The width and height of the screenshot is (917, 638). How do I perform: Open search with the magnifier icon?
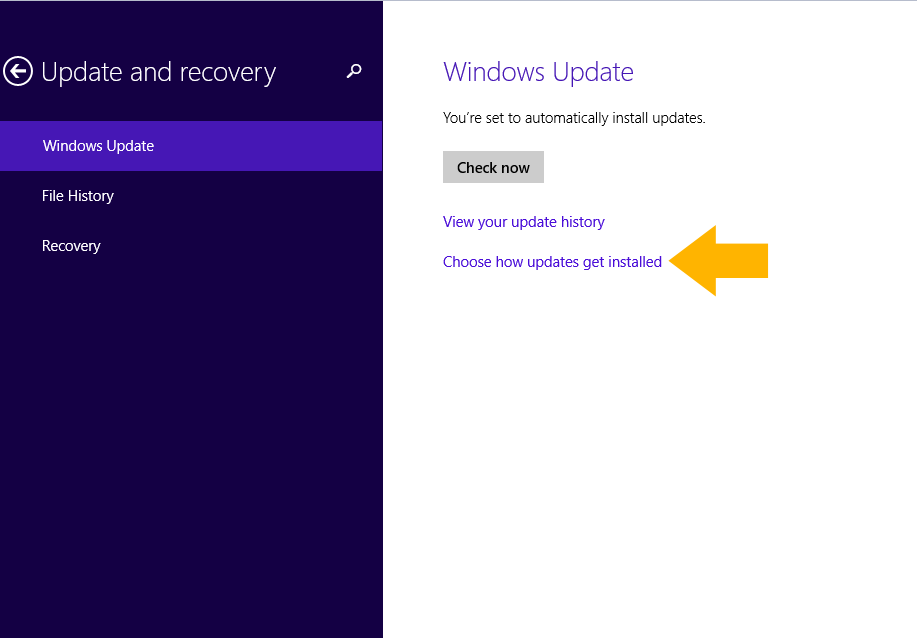[354, 71]
